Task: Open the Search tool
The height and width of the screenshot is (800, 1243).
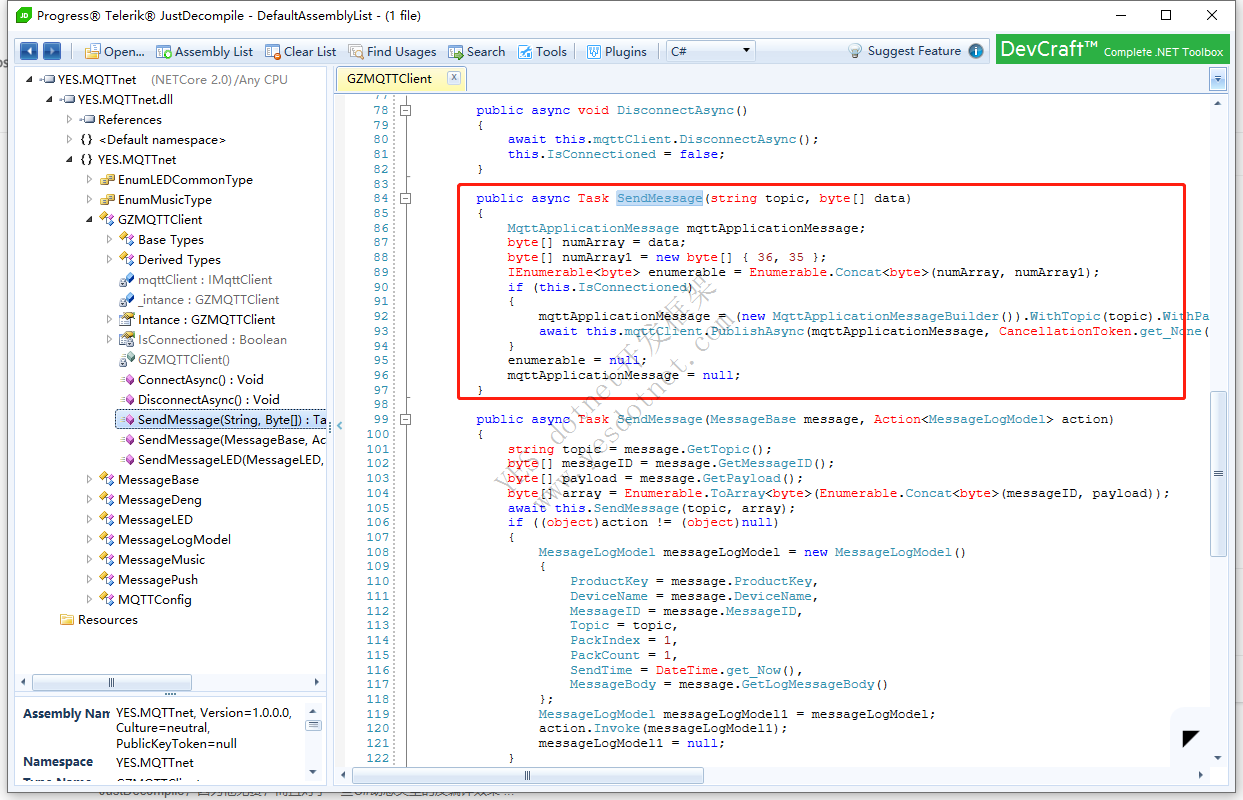Action: pyautogui.click(x=476, y=51)
